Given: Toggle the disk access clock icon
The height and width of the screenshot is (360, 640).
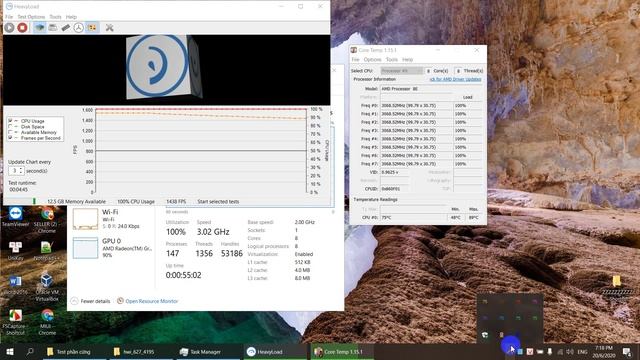Looking at the screenshot, I should pyautogui.click(x=79, y=27).
